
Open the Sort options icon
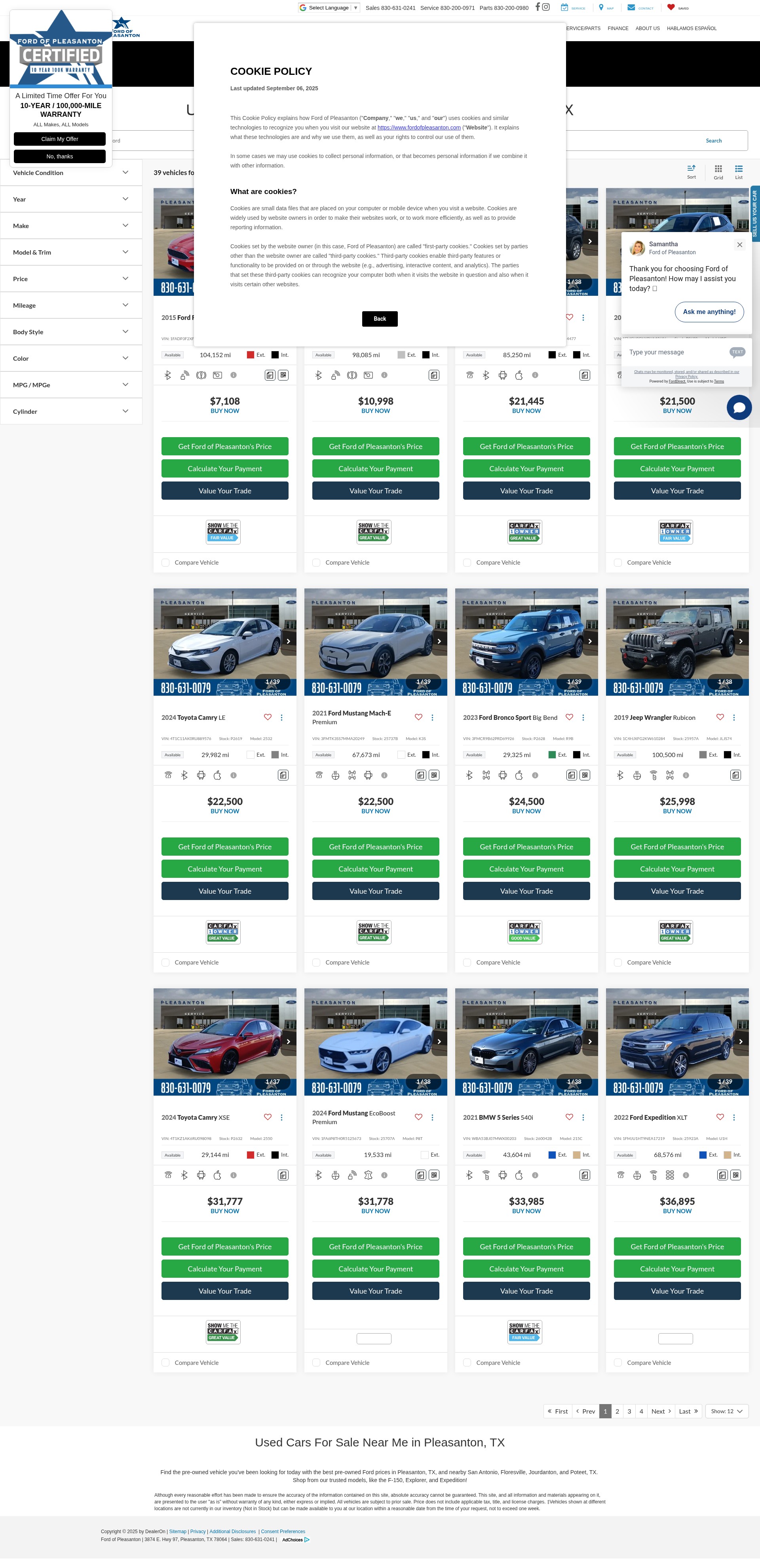pyautogui.click(x=691, y=172)
